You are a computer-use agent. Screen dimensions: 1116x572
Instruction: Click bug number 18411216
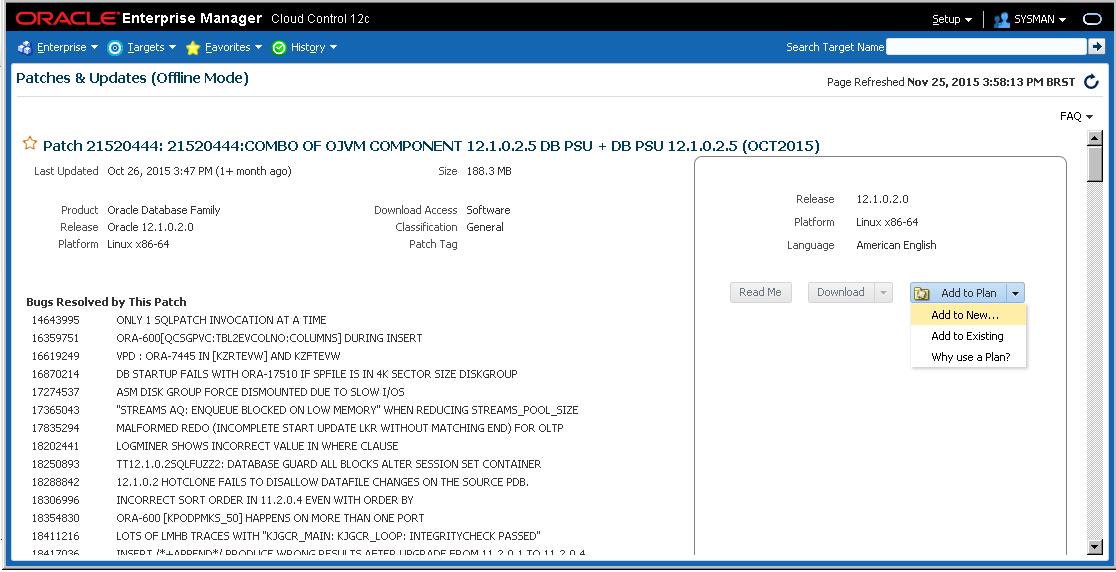pos(55,536)
